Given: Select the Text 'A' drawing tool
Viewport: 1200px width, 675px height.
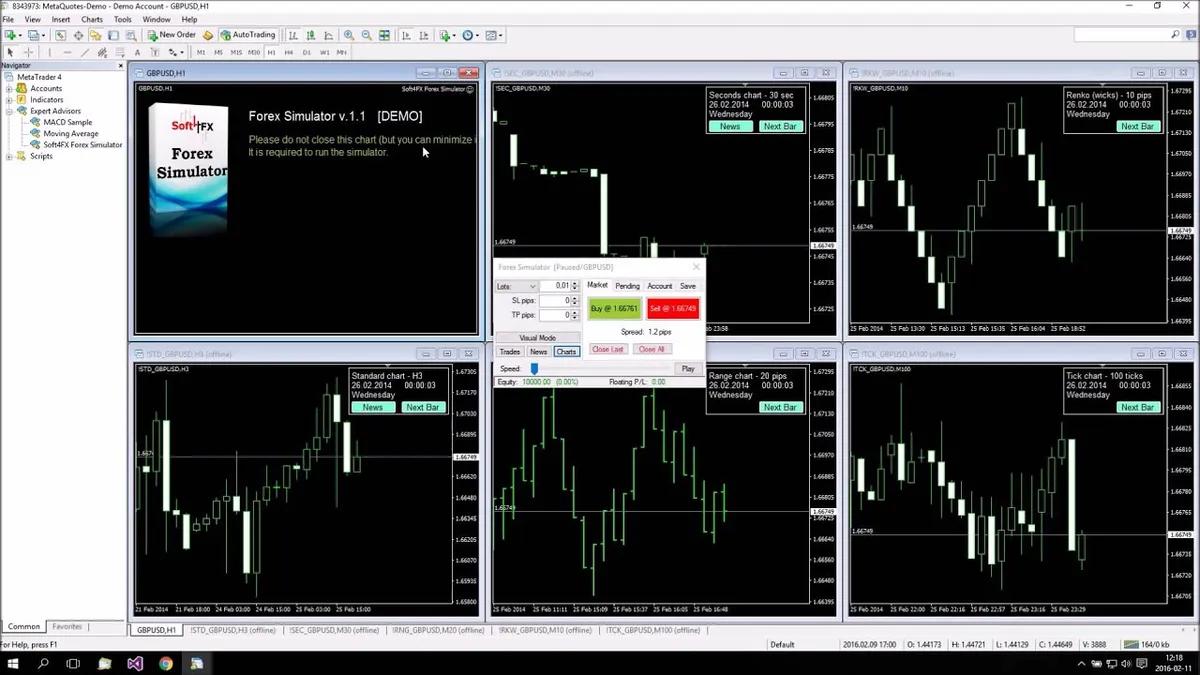Looking at the screenshot, I should [137, 52].
